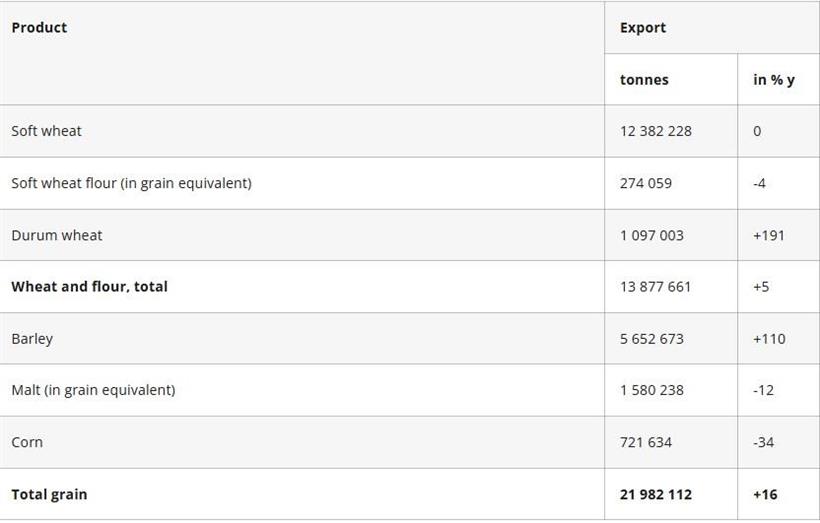Image resolution: width=820 pixels, height=523 pixels.
Task: Click the Durum wheat row label
Action: (57, 235)
